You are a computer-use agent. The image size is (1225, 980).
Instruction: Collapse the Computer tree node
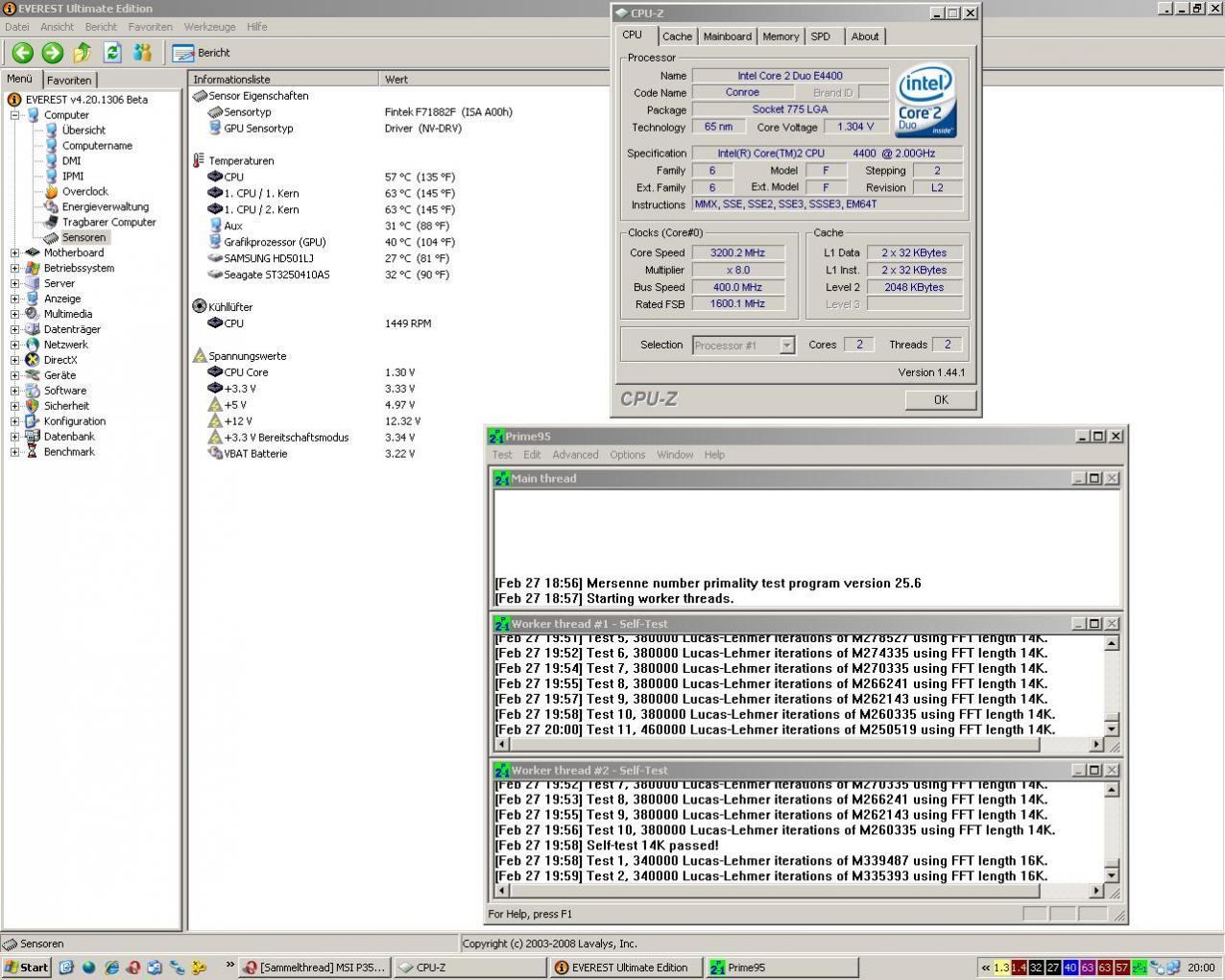pos(14,115)
